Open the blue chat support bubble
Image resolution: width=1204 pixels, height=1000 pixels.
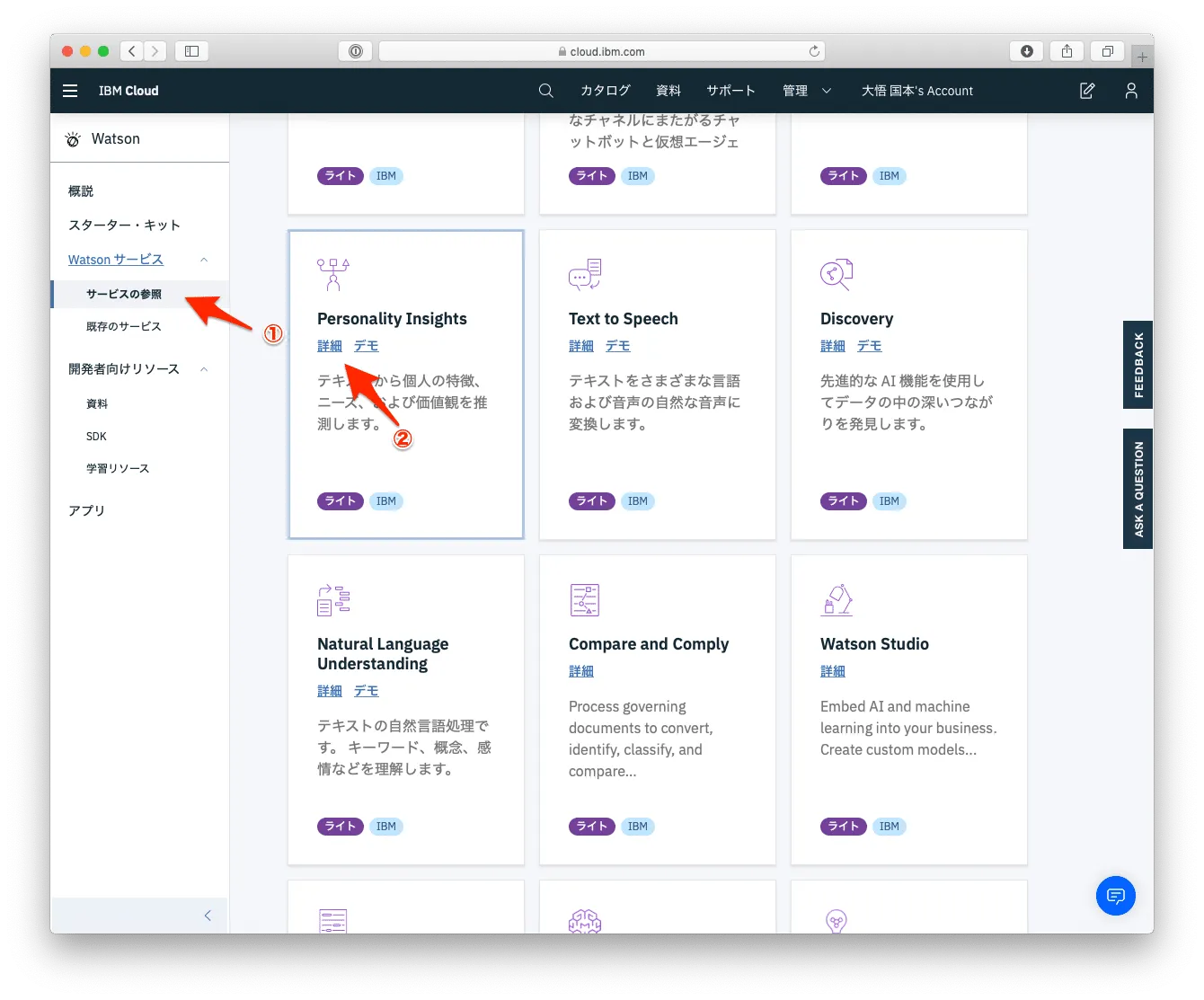click(1116, 896)
